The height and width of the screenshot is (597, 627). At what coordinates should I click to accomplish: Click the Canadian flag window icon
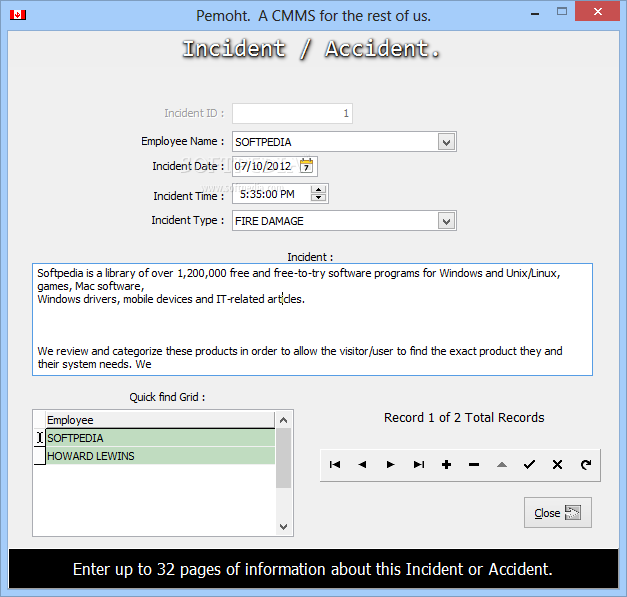(x=18, y=15)
